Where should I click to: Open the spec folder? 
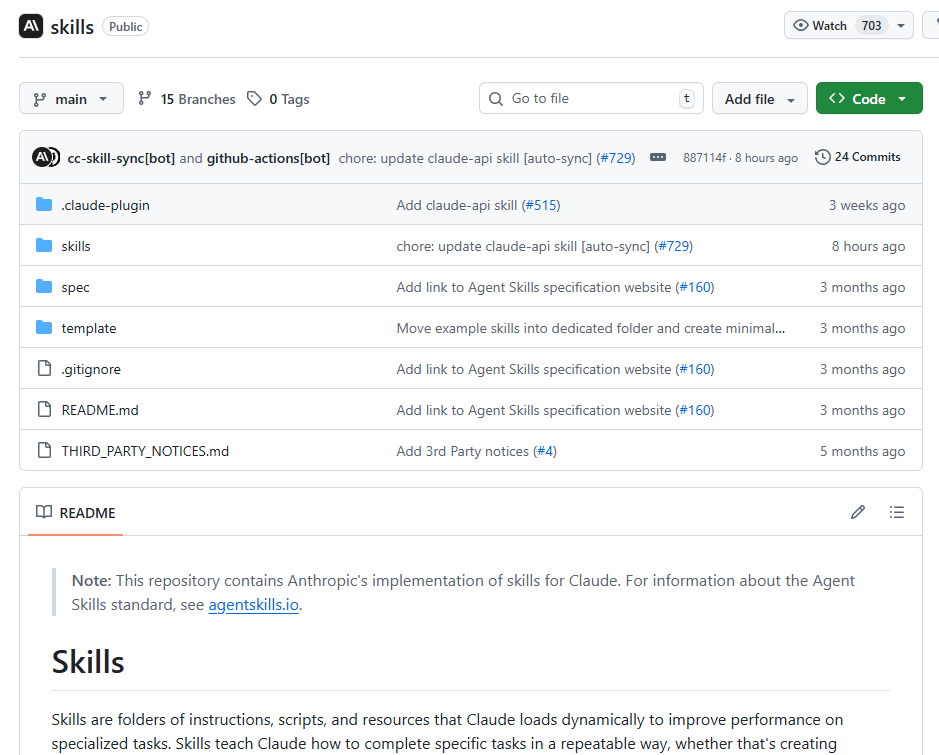point(75,287)
